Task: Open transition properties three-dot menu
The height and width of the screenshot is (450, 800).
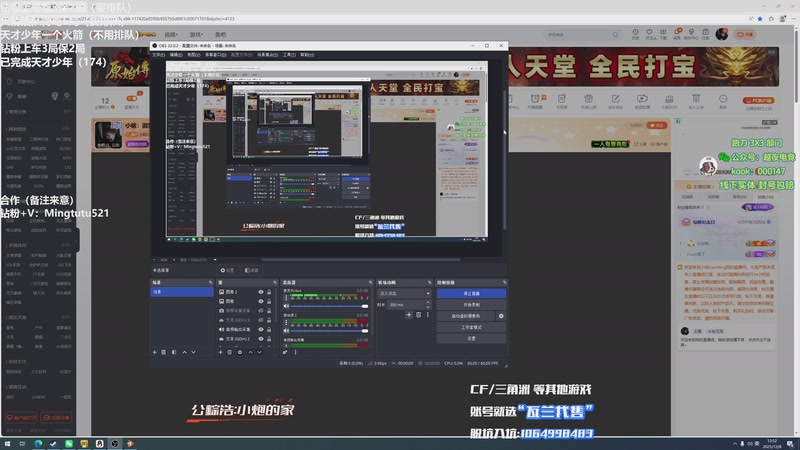Action: (428, 315)
